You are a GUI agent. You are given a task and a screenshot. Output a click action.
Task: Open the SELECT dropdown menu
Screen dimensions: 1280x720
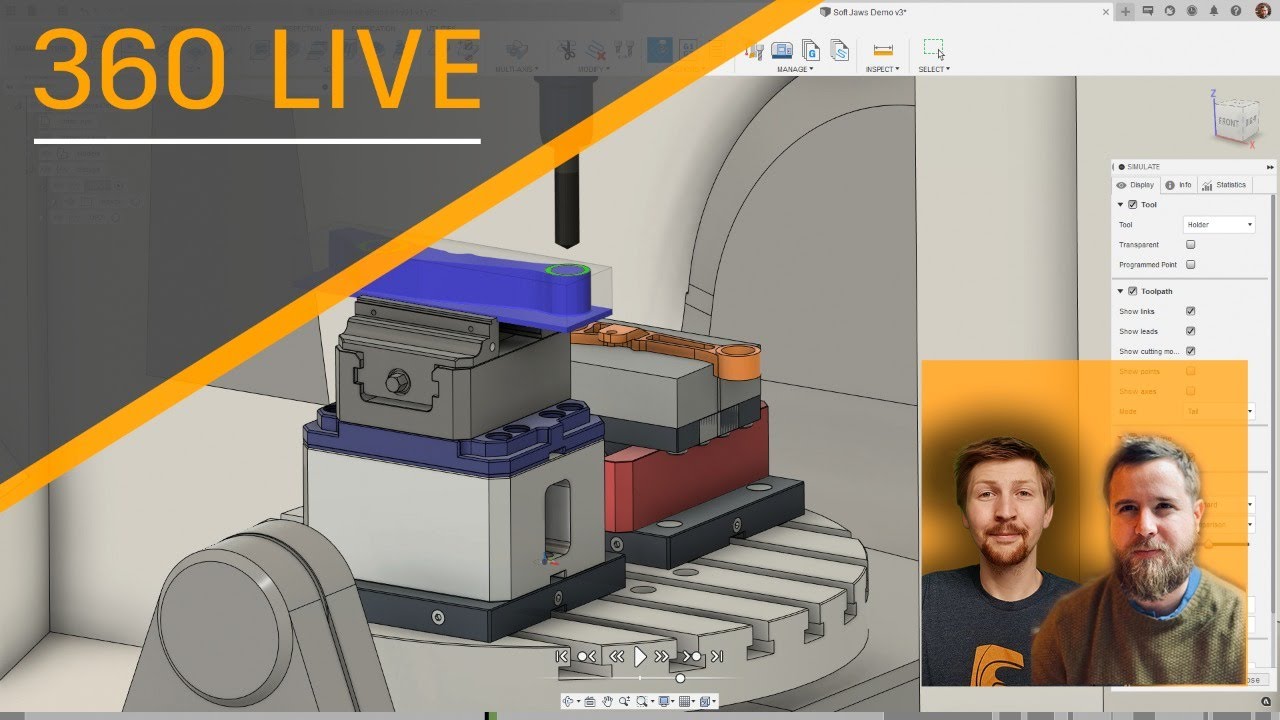[x=934, y=69]
